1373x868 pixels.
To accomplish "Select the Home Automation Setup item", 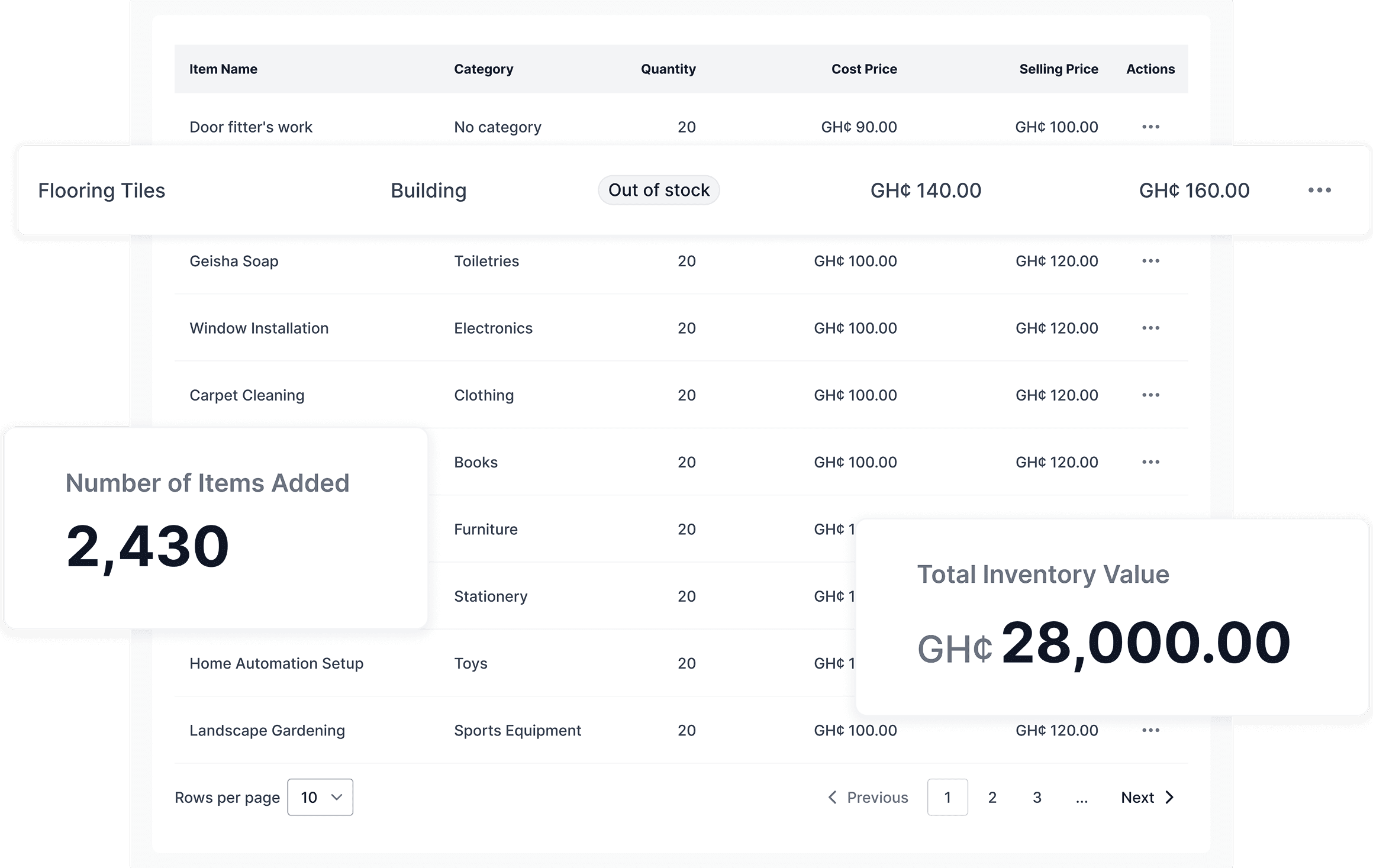I will pos(276,663).
